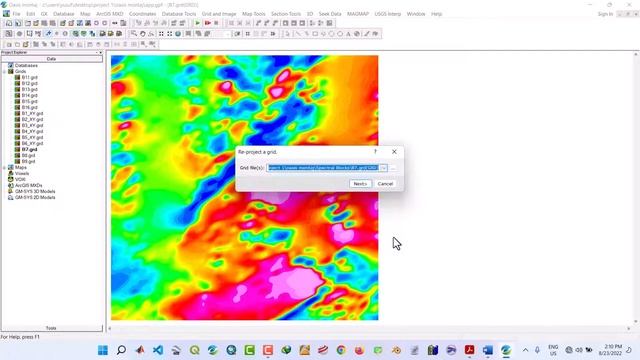Click the first icon in the third toolbar row
Viewport: 640px width, 360px height.
pos(9,44)
